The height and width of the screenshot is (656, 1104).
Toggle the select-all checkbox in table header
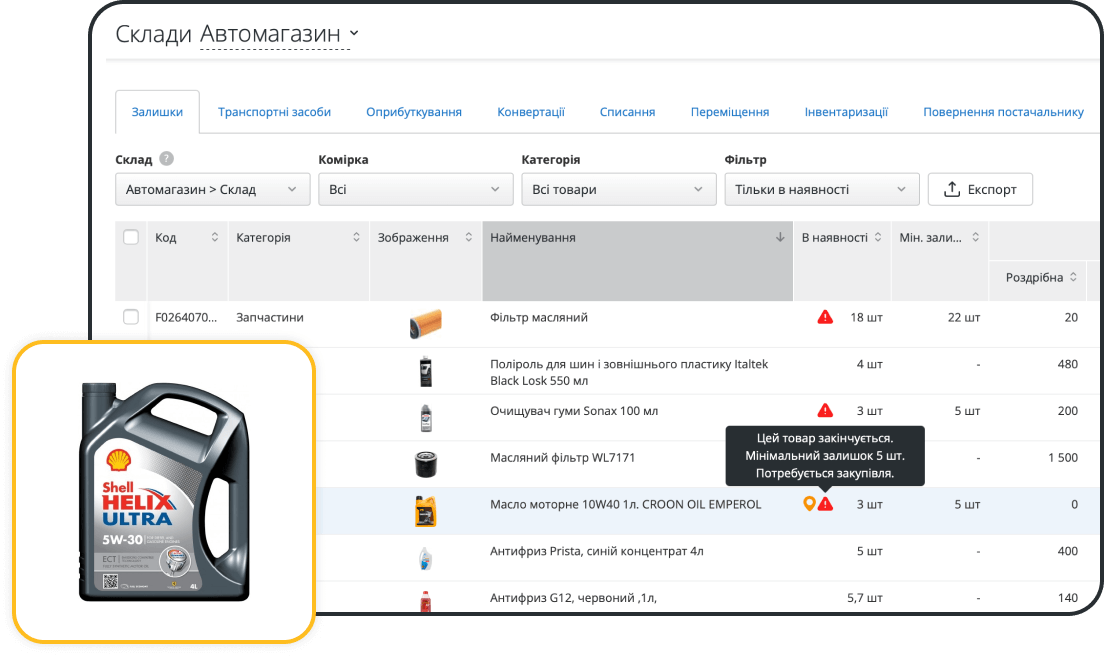point(131,238)
